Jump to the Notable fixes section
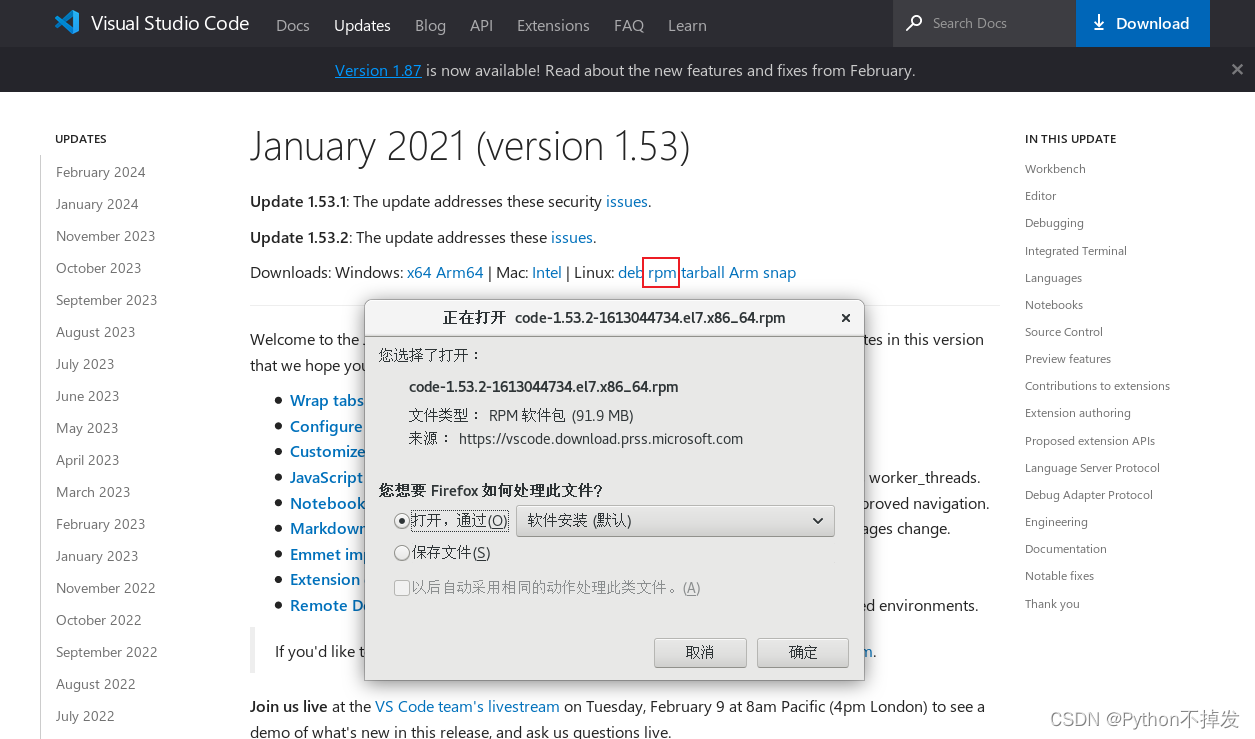The width and height of the screenshot is (1255, 739). tap(1059, 576)
